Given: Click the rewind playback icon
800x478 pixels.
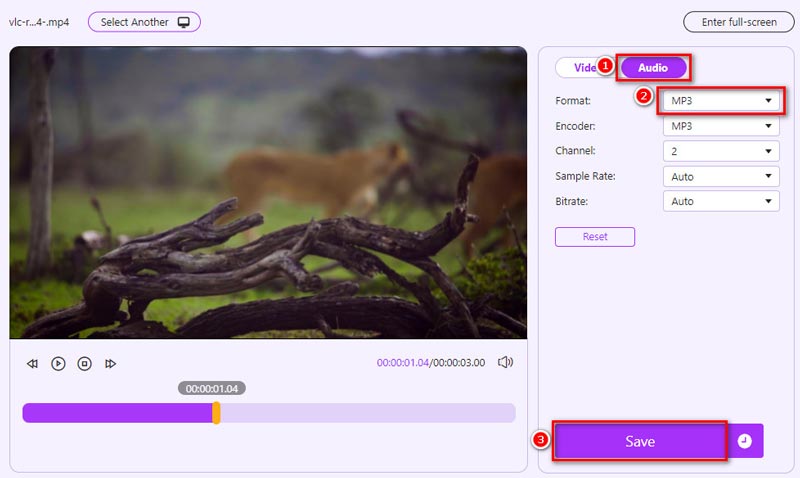Looking at the screenshot, I should coord(32,364).
